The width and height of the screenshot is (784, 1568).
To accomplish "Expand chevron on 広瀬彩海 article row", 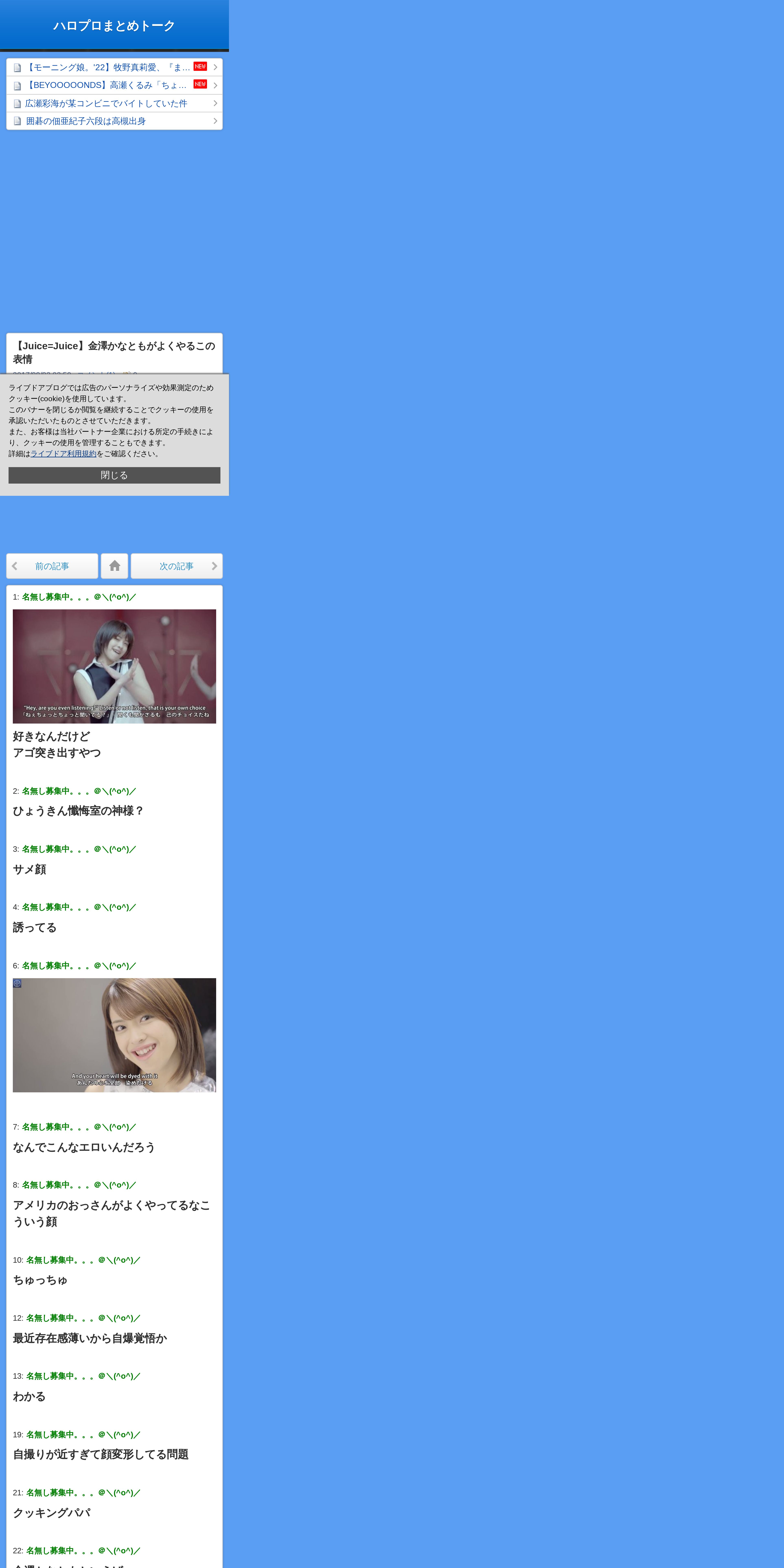I will click(216, 103).
